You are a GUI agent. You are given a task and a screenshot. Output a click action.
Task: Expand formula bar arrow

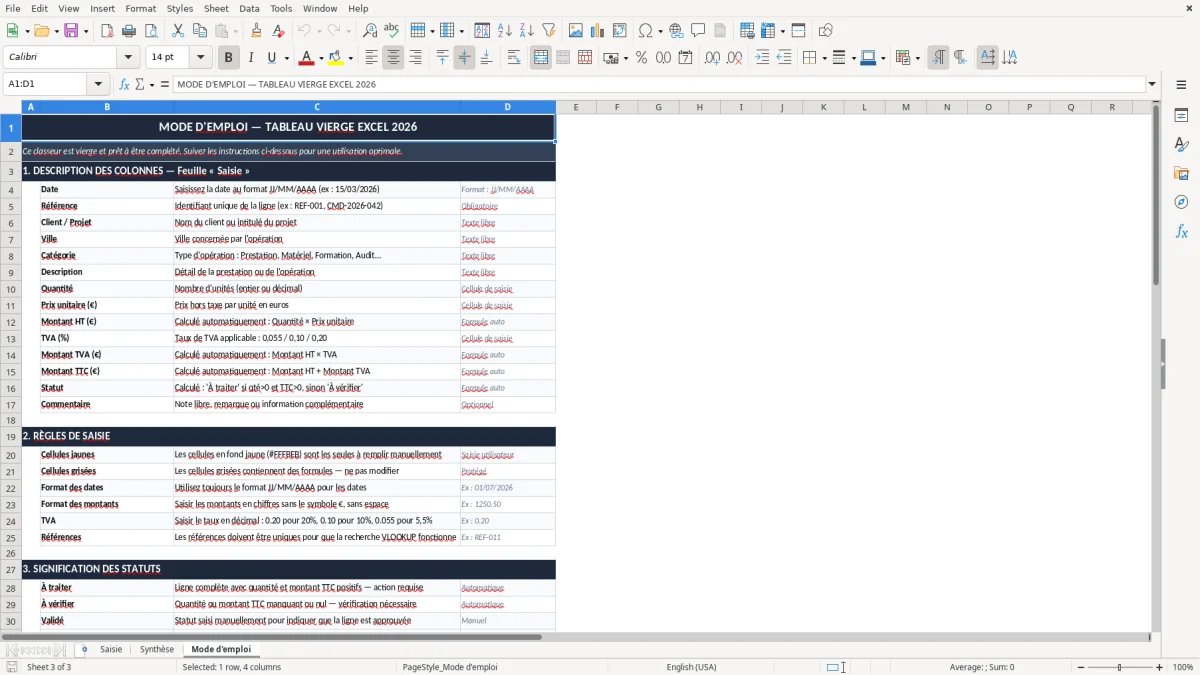pyautogui.click(x=1152, y=84)
